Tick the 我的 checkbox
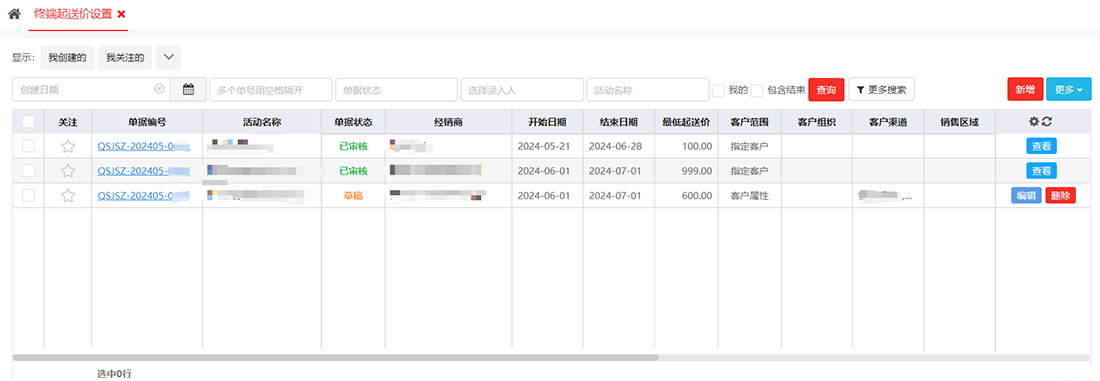1100x381 pixels. (x=718, y=90)
